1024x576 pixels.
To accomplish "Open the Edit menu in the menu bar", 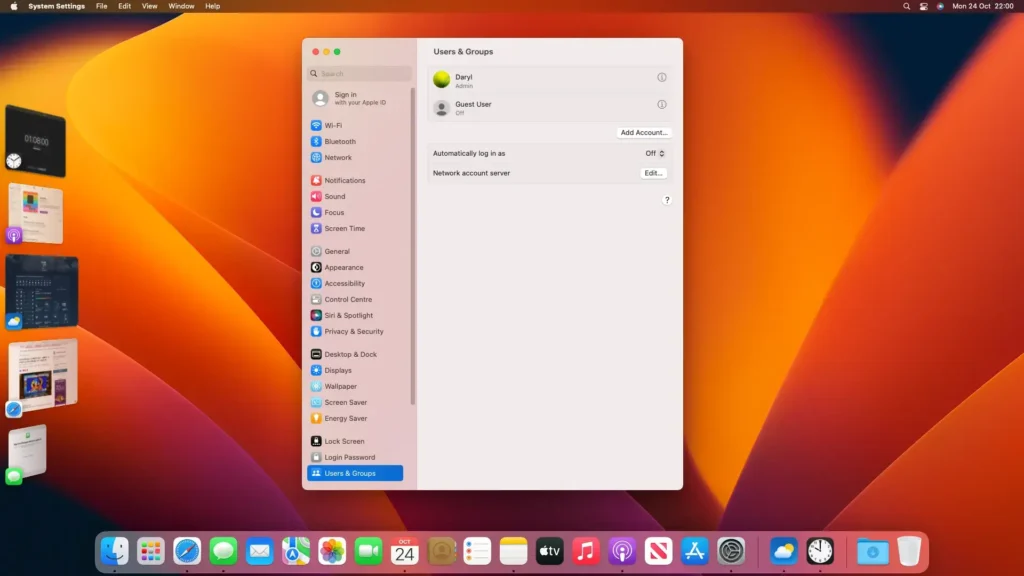I will (123, 6).
